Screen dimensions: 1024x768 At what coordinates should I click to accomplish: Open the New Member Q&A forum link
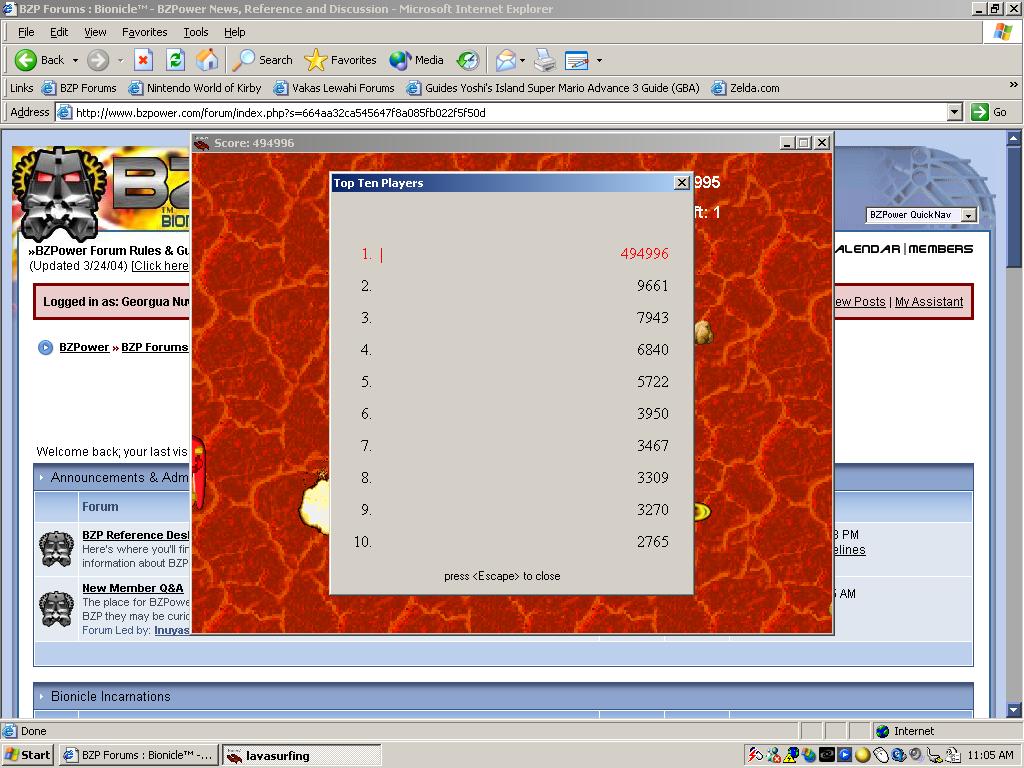click(x=133, y=588)
